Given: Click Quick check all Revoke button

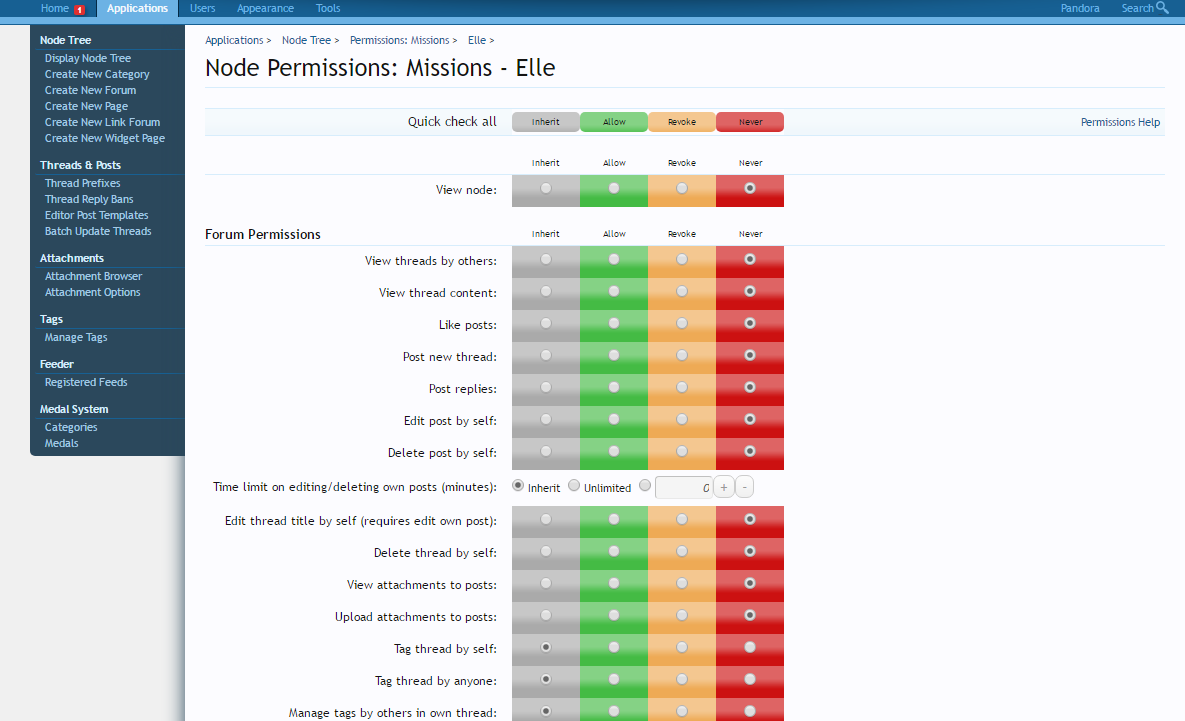Looking at the screenshot, I should [681, 122].
